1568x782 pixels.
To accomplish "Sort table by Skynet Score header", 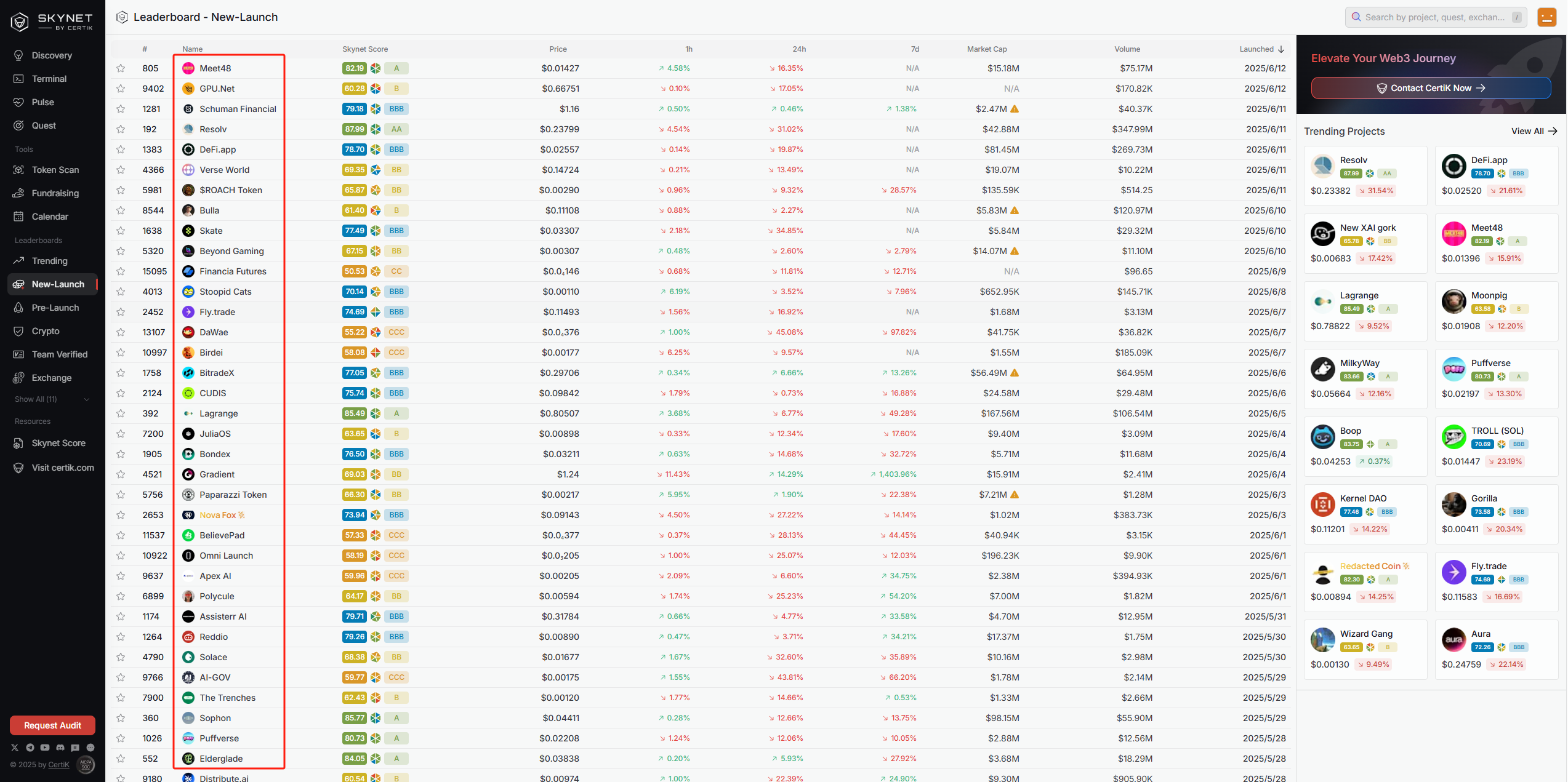I will coord(365,49).
